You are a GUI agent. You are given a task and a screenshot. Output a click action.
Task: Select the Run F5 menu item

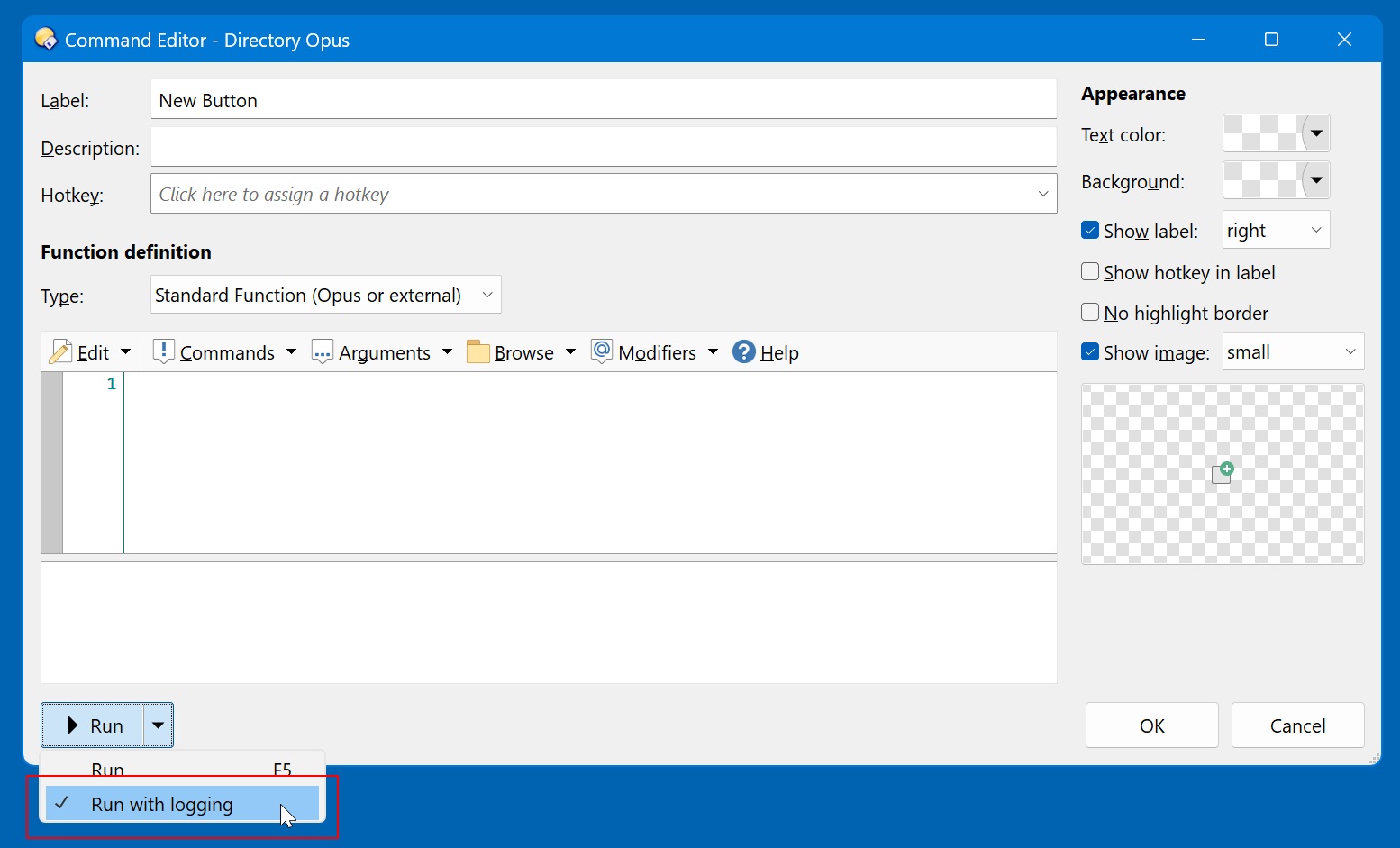[x=183, y=769]
